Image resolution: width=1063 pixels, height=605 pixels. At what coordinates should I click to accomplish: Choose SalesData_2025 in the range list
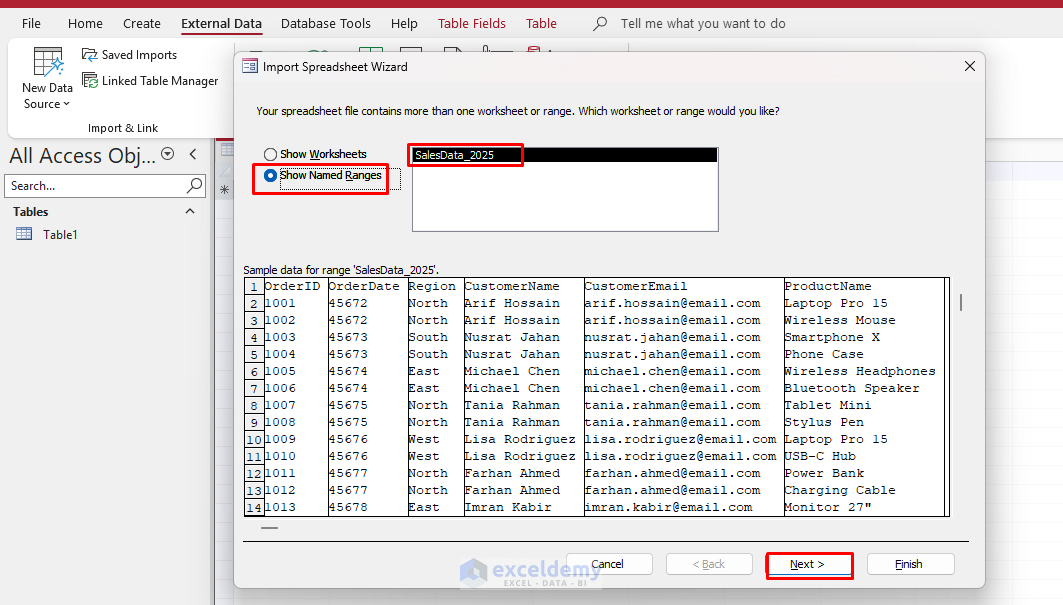pos(565,155)
